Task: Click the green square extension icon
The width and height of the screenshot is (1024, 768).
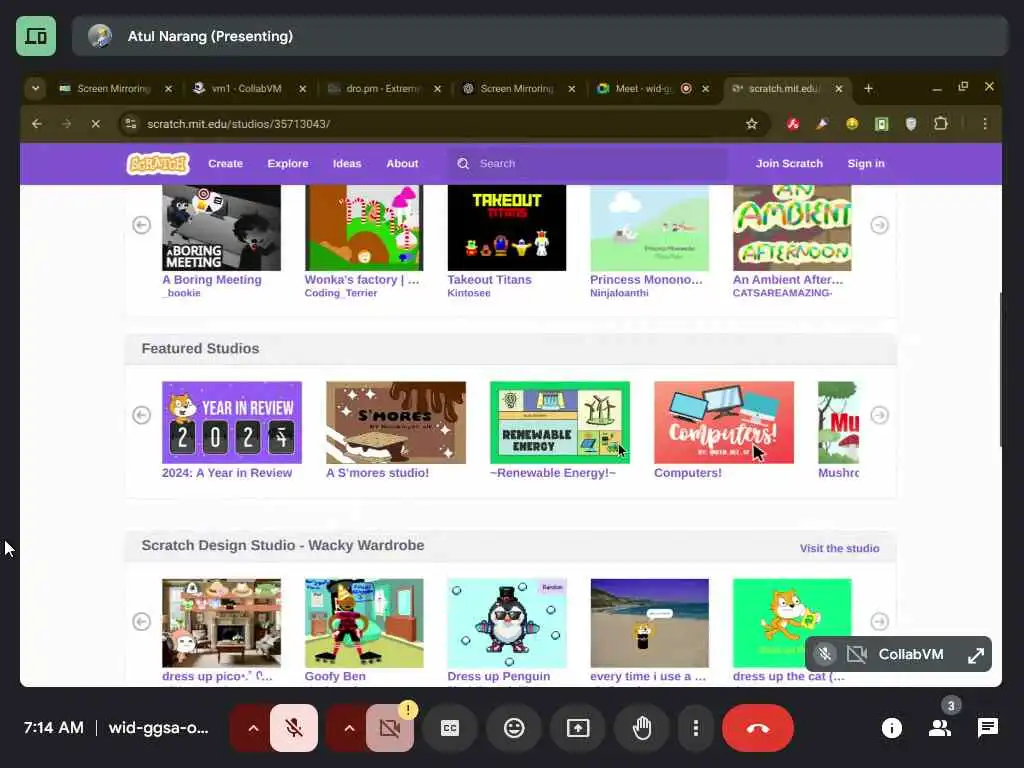Action: [x=882, y=123]
